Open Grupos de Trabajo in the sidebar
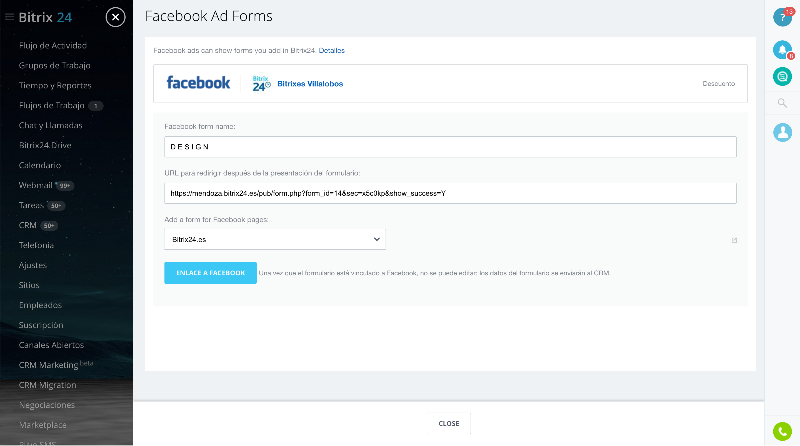 click(55, 65)
